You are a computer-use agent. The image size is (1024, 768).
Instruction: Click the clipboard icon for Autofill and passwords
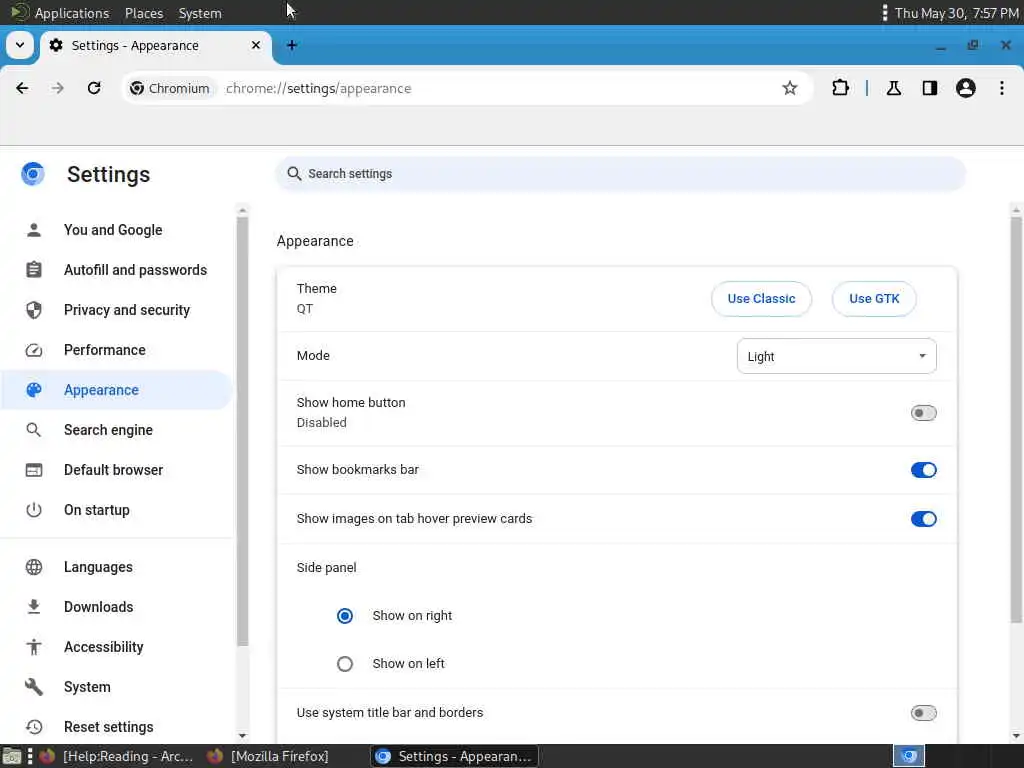pos(34,270)
